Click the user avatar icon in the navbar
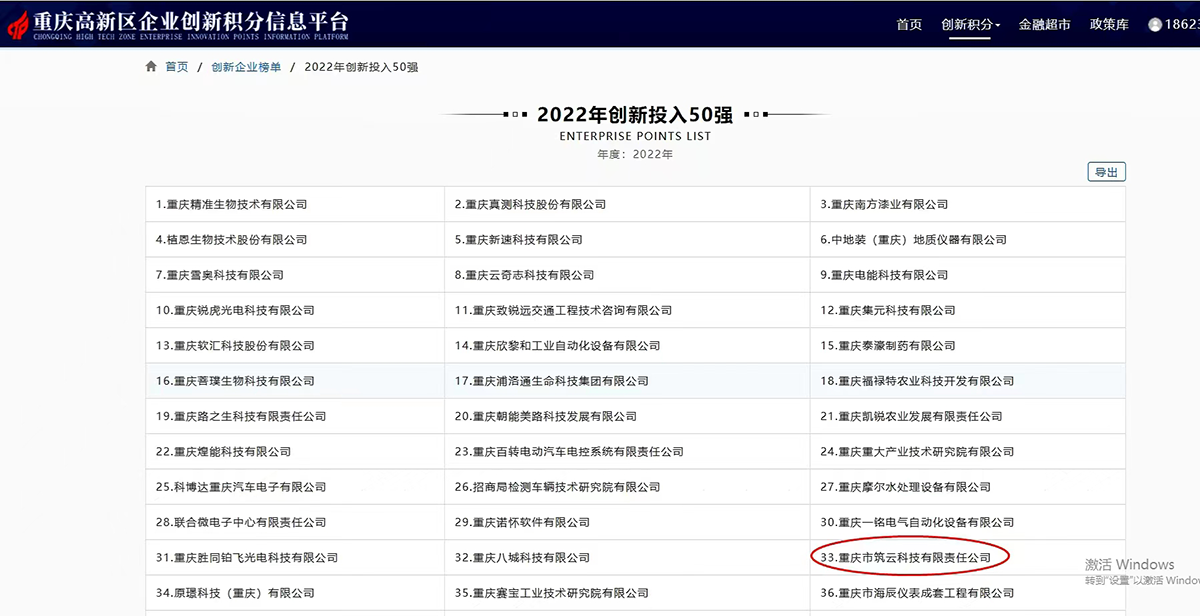 coord(1155,24)
